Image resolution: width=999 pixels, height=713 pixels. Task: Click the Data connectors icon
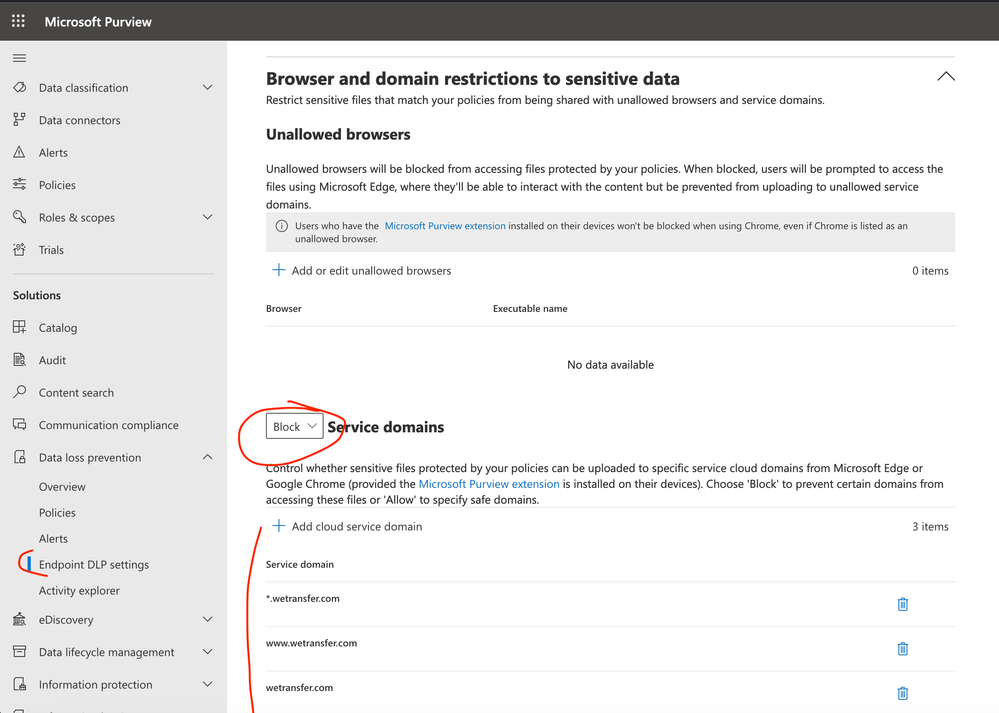pyautogui.click(x=20, y=119)
